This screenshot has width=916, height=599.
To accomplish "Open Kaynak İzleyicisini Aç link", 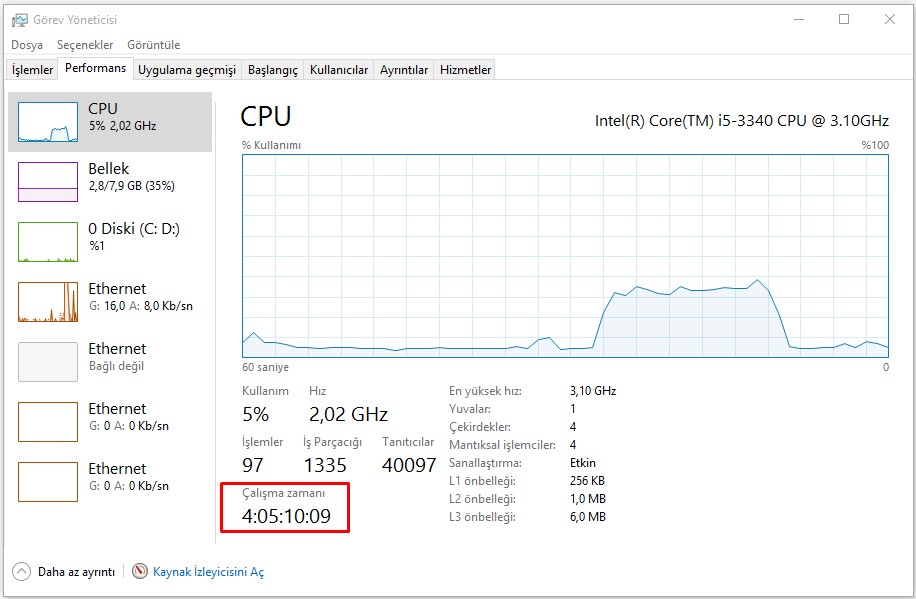I will click(208, 572).
